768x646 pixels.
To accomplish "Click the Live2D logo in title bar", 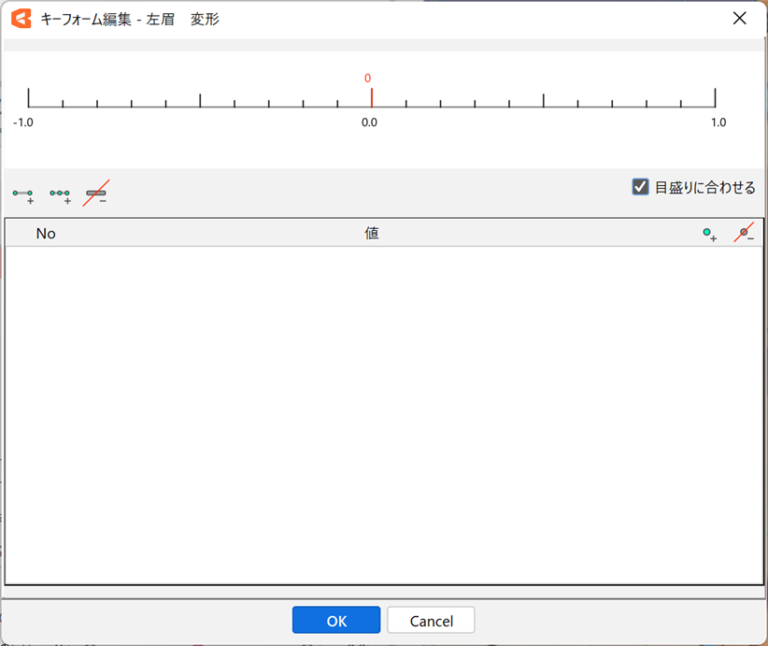I will 21,18.
